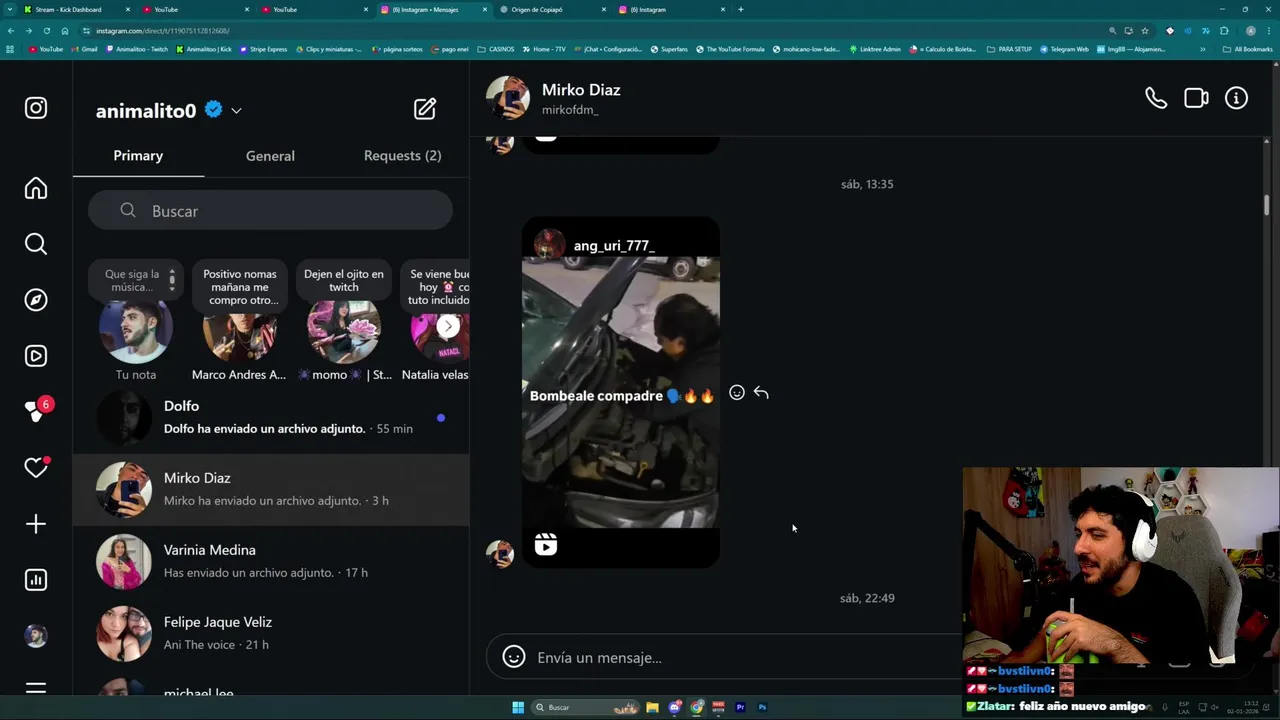
Task: Open ang_uri_777_ profile from reel header
Action: click(x=614, y=245)
